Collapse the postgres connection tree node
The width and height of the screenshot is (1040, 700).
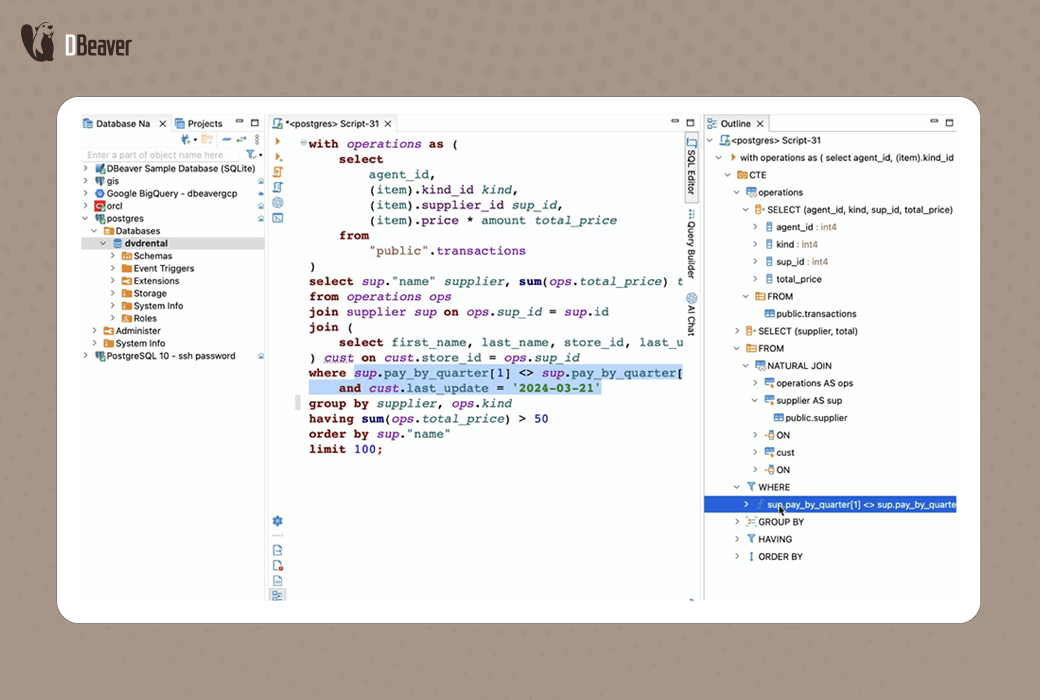[x=86, y=218]
